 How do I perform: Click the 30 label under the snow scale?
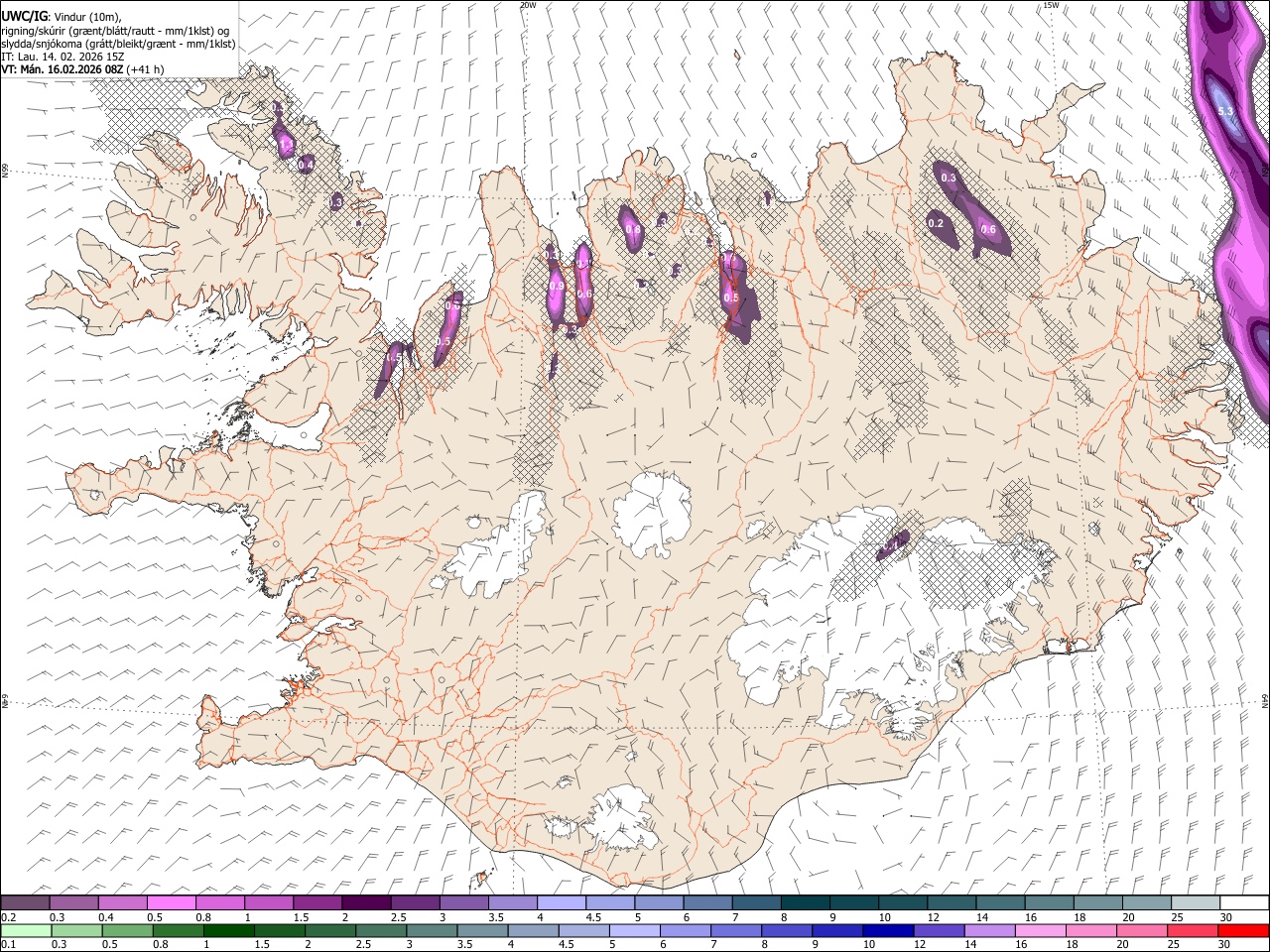point(1226,917)
